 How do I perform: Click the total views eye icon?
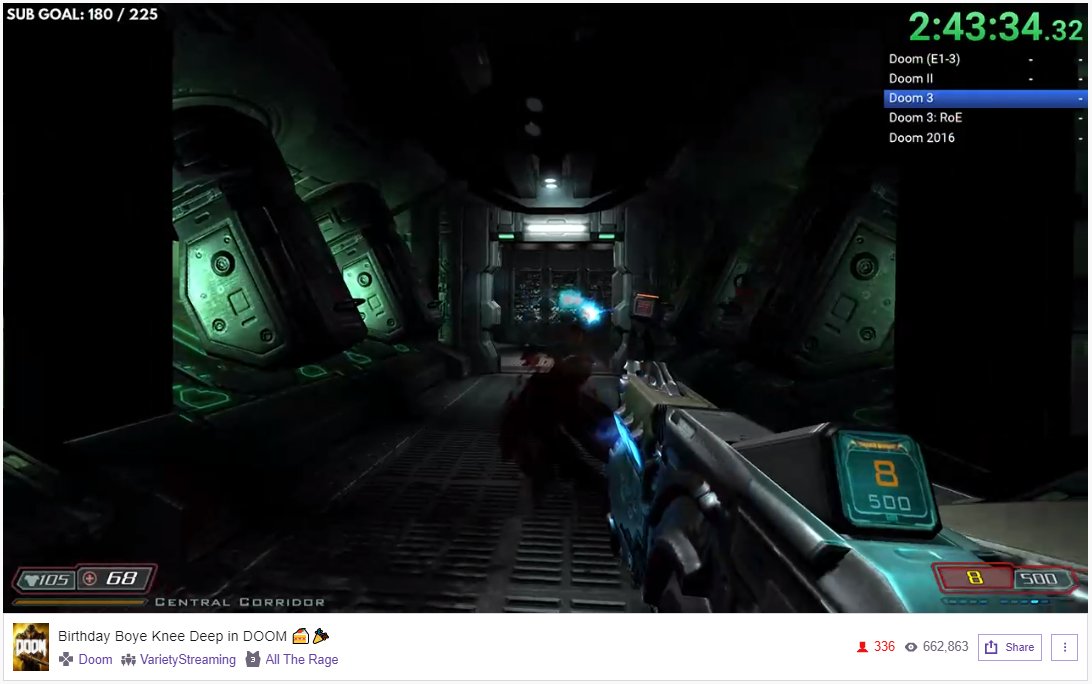[910, 647]
